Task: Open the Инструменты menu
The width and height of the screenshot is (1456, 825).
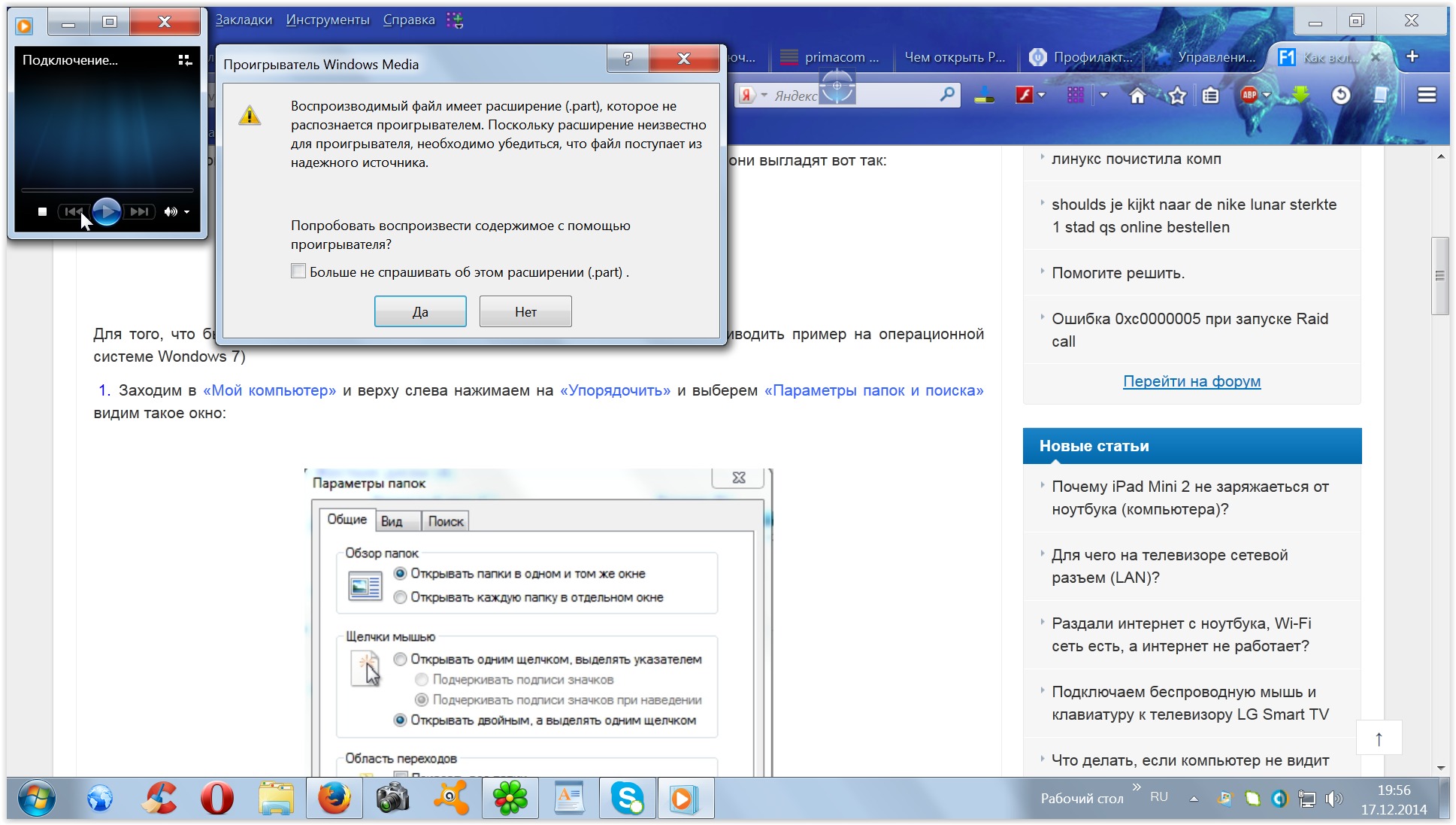Action: [x=328, y=20]
